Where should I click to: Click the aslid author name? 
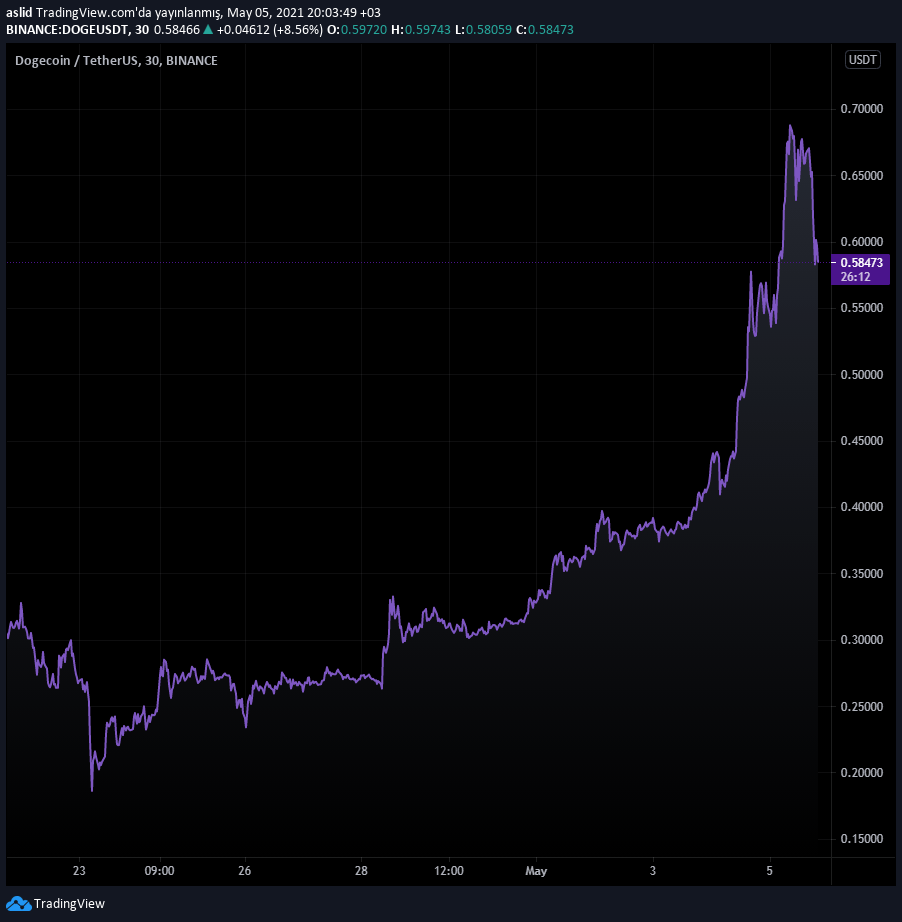(x=20, y=13)
